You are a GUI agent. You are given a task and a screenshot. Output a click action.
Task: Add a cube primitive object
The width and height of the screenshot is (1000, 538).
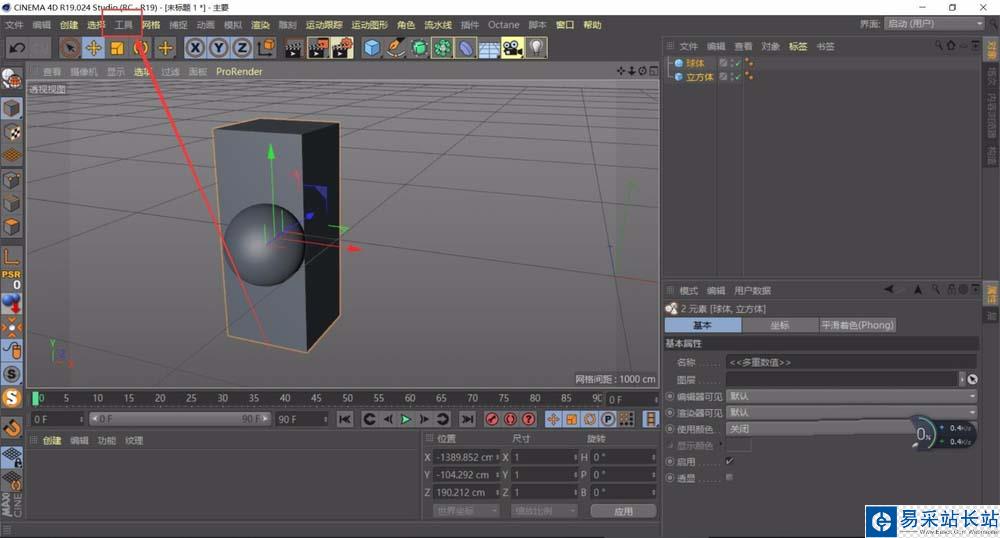pyautogui.click(x=372, y=47)
